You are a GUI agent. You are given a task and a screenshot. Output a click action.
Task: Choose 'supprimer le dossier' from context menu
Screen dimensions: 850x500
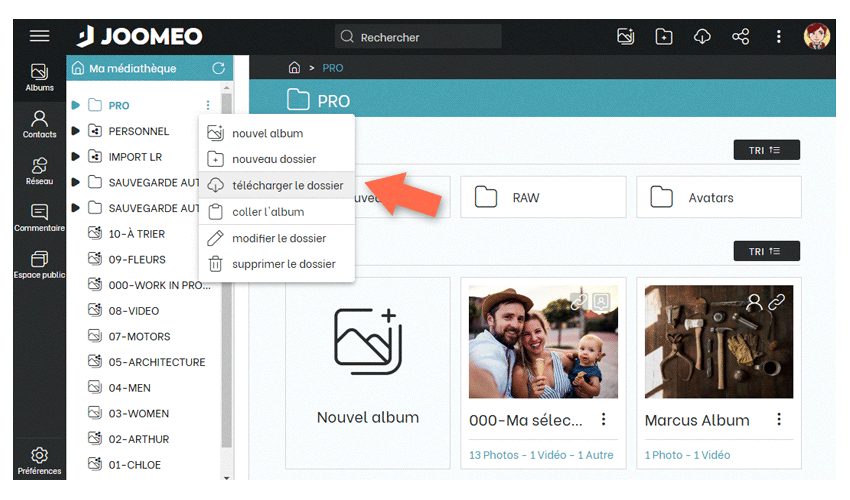click(283, 264)
